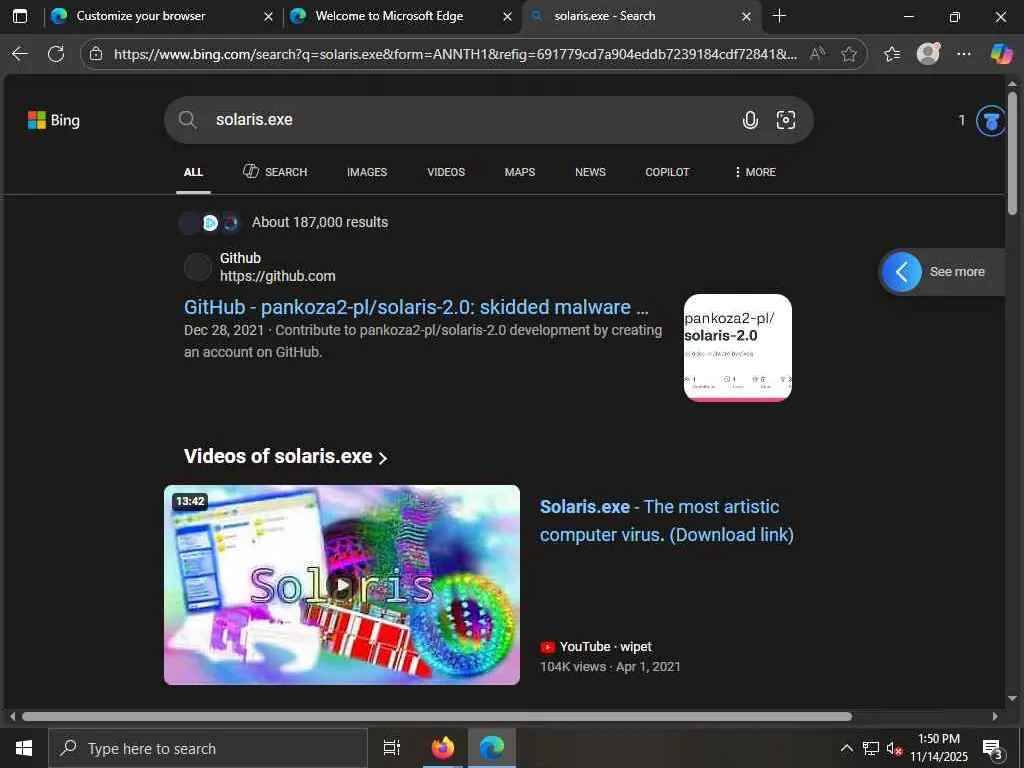Viewport: 1024px width, 768px height.
Task: Start voice search with microphone icon
Action: [x=750, y=120]
